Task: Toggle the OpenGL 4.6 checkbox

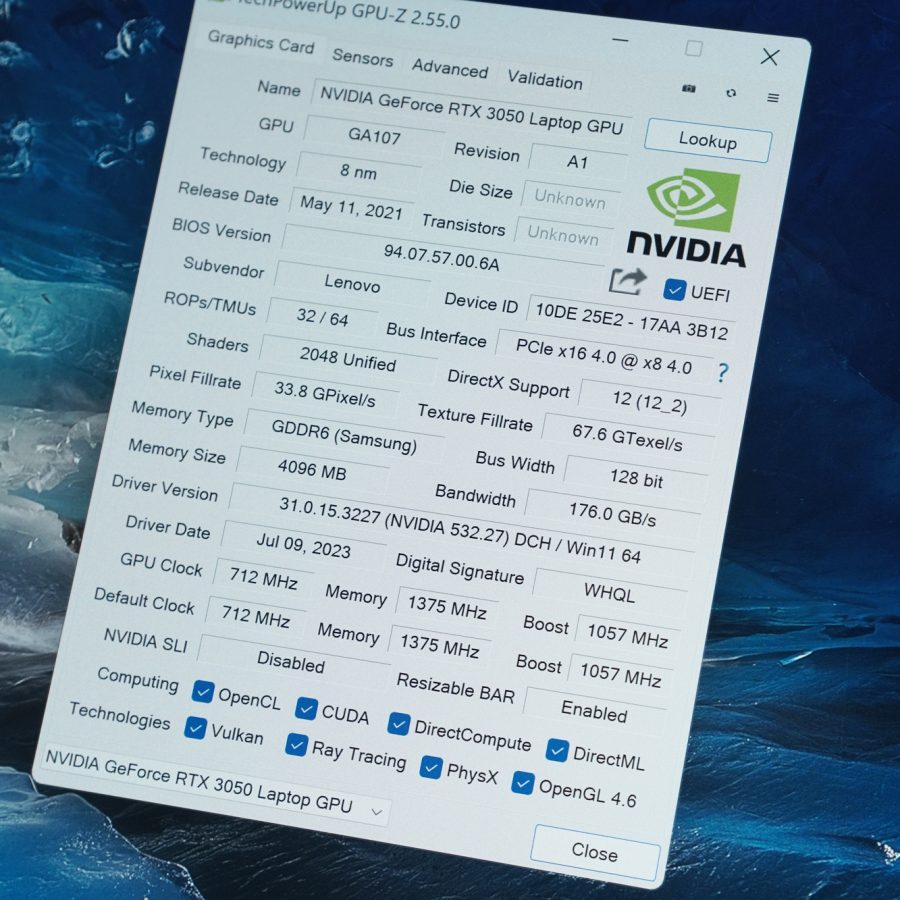Action: [523, 782]
